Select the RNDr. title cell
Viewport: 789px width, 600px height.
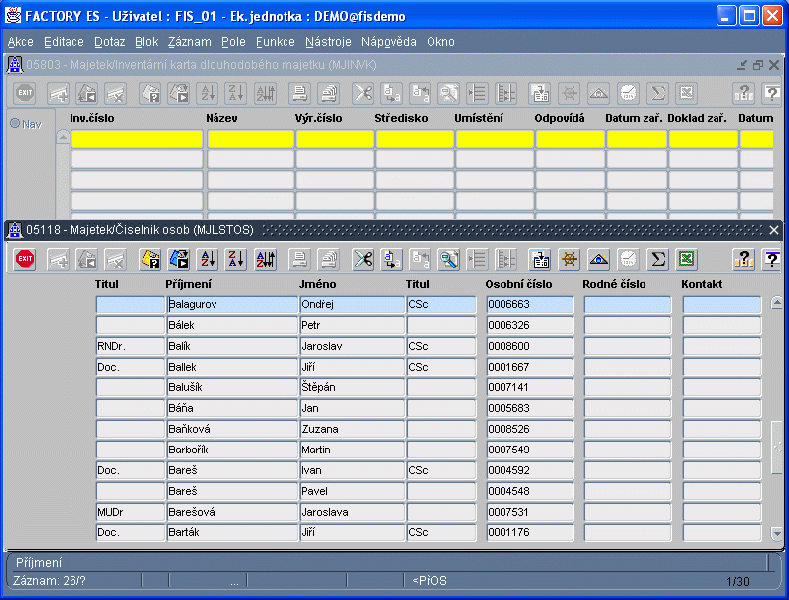coord(130,346)
